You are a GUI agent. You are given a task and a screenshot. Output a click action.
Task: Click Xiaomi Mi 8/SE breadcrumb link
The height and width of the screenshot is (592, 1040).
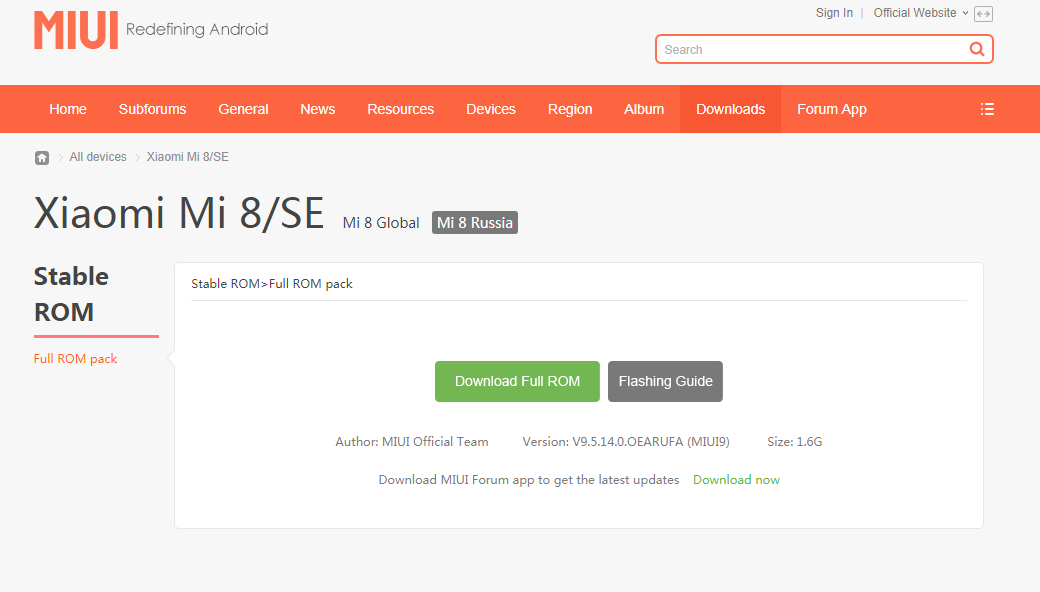(188, 157)
